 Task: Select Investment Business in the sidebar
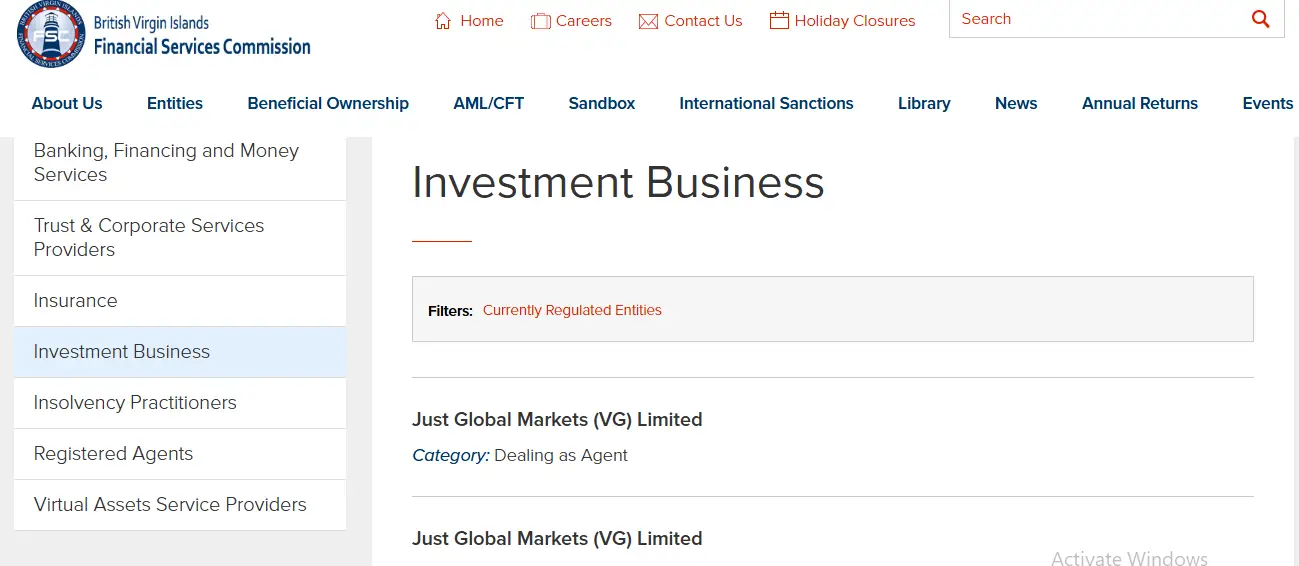tap(180, 352)
